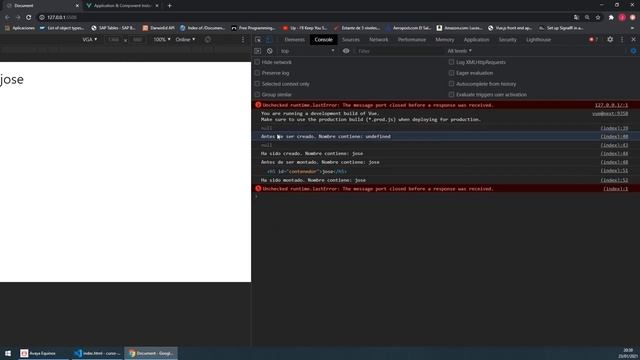Open the top JavaScript context dropdown
Image resolution: width=640 pixels, height=360 pixels.
click(307, 51)
